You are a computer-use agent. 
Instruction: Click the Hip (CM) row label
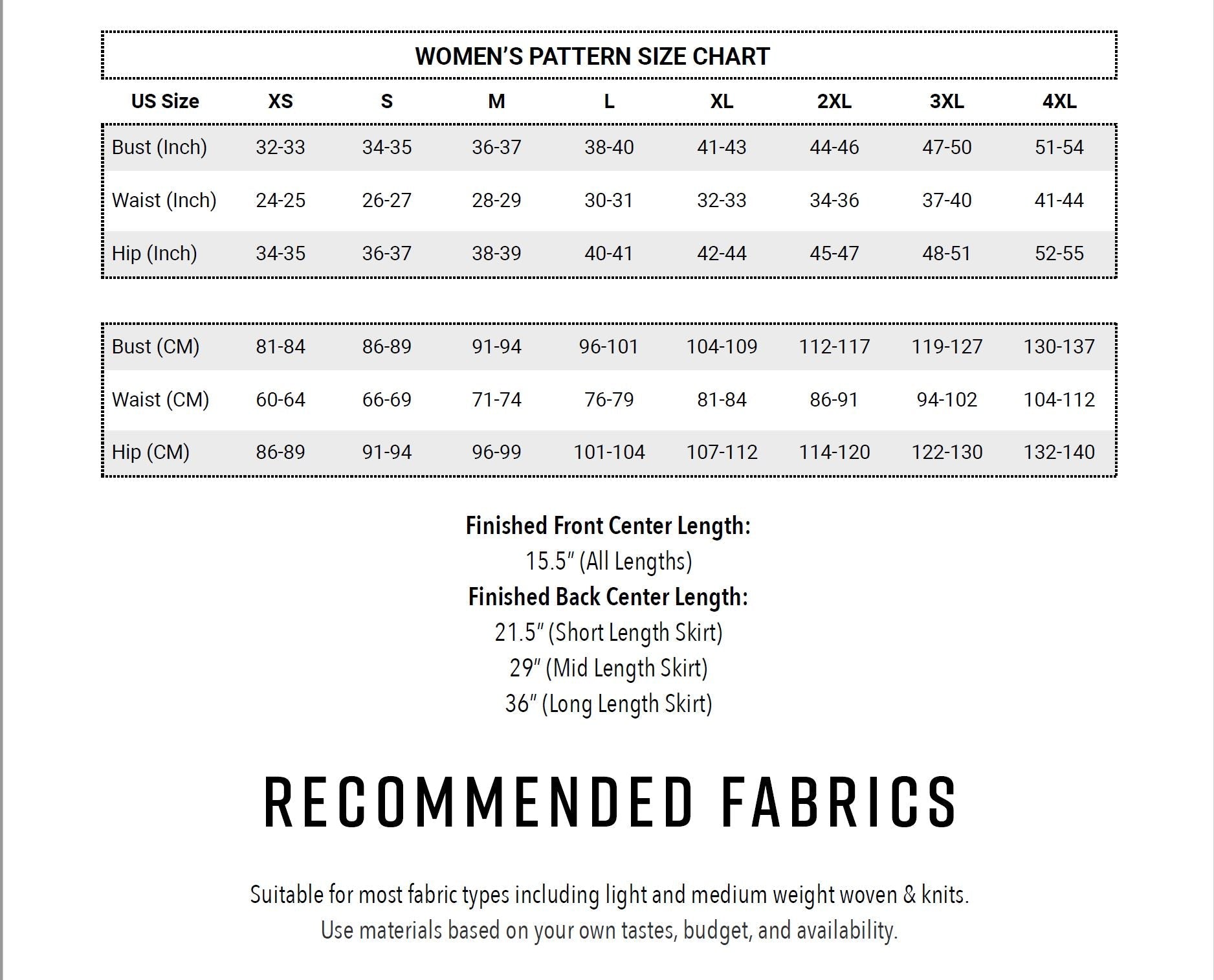point(150,452)
